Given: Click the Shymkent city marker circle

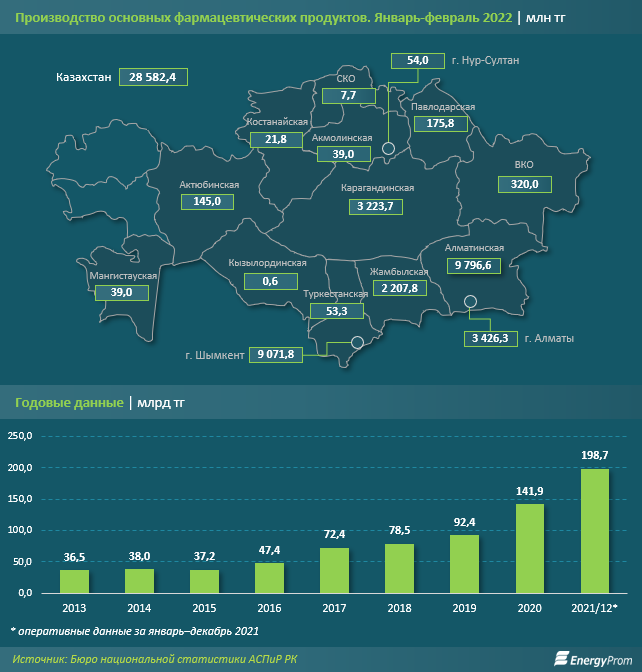Looking at the screenshot, I should coord(356,343).
